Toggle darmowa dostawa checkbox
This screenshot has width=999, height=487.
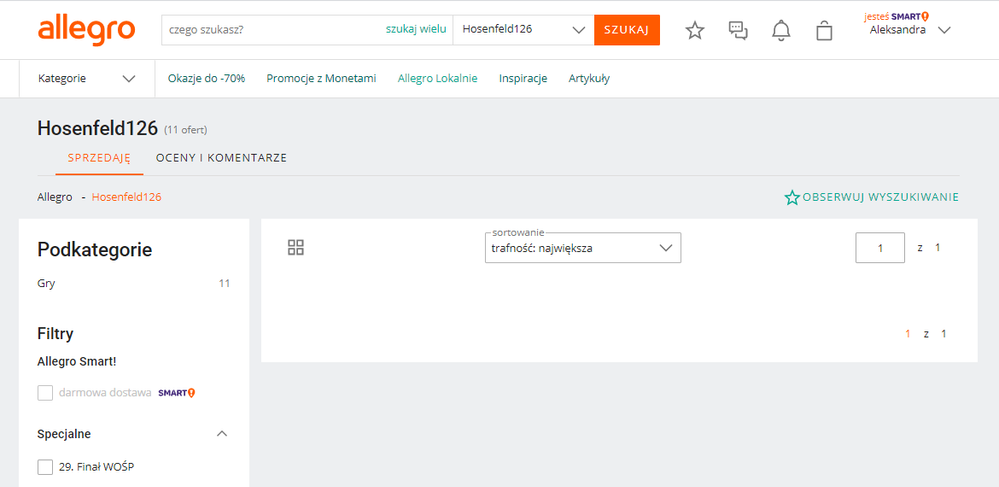click(45, 393)
